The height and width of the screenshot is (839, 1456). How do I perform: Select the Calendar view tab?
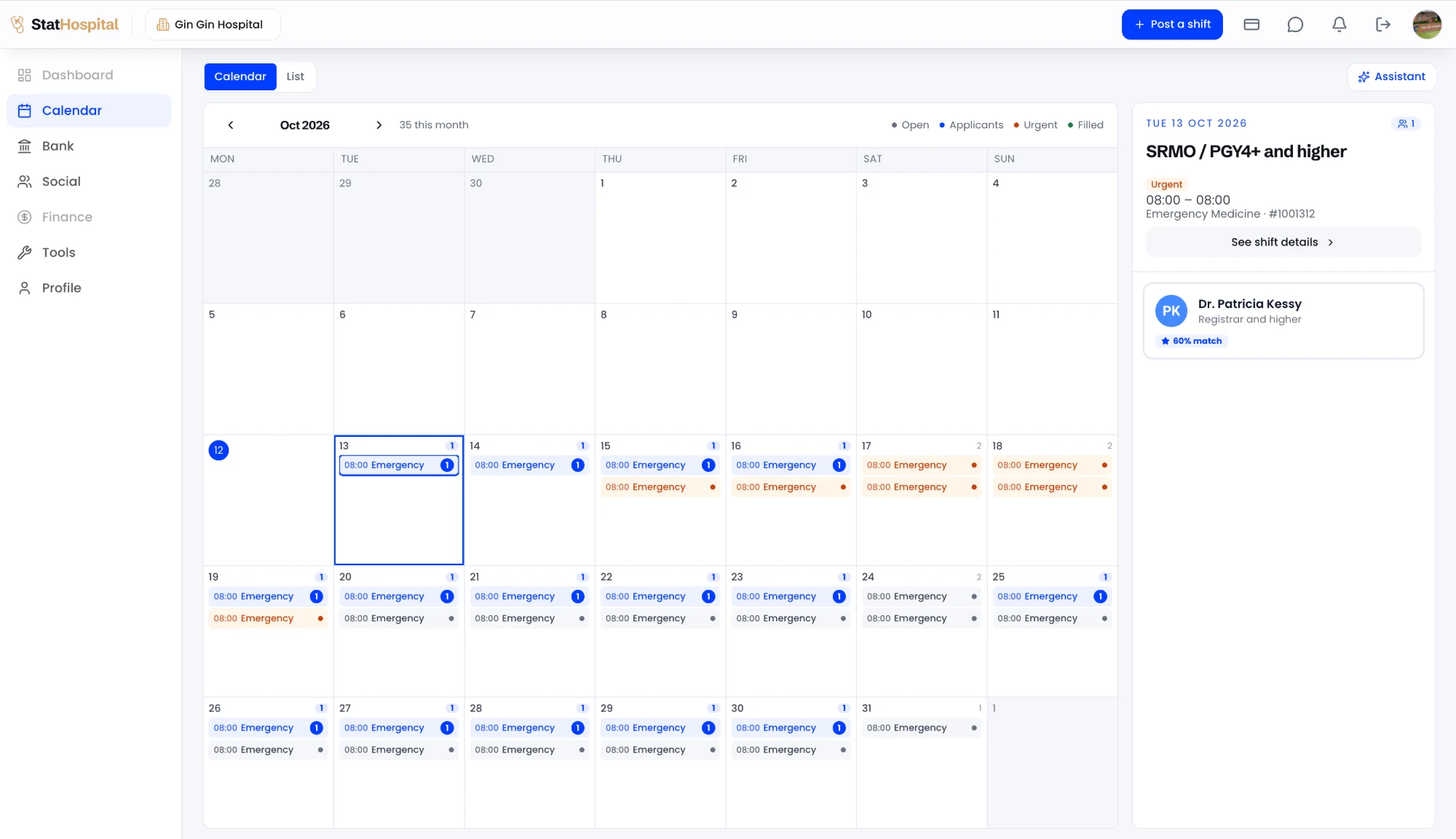click(240, 76)
